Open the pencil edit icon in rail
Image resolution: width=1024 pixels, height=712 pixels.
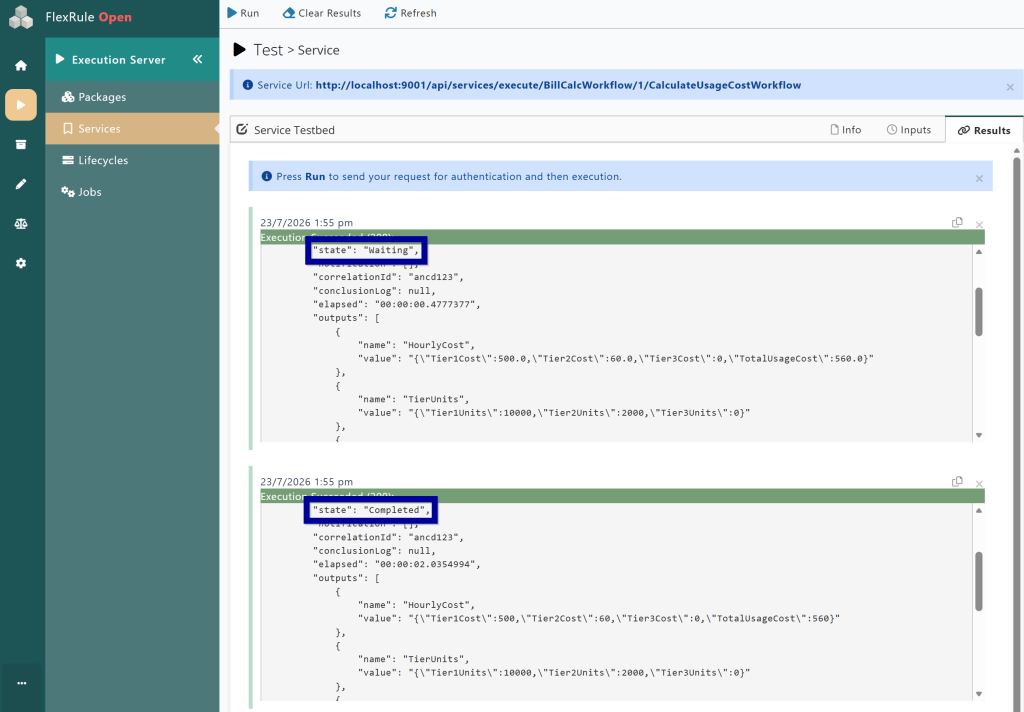coord(21,184)
